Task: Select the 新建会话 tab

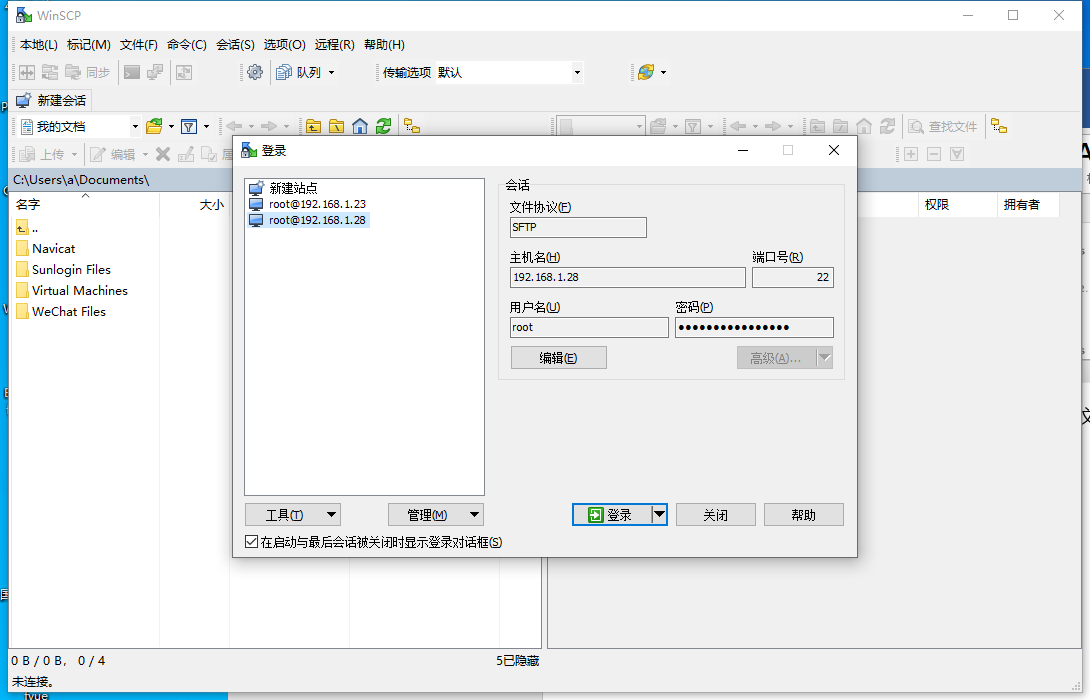Action: [x=52, y=101]
